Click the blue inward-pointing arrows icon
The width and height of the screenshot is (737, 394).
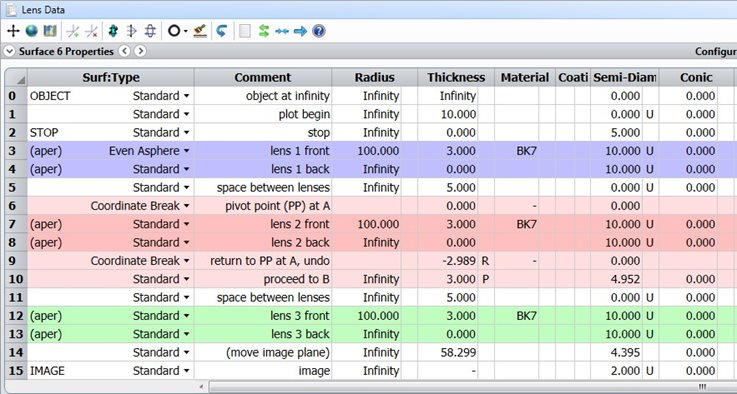point(282,32)
